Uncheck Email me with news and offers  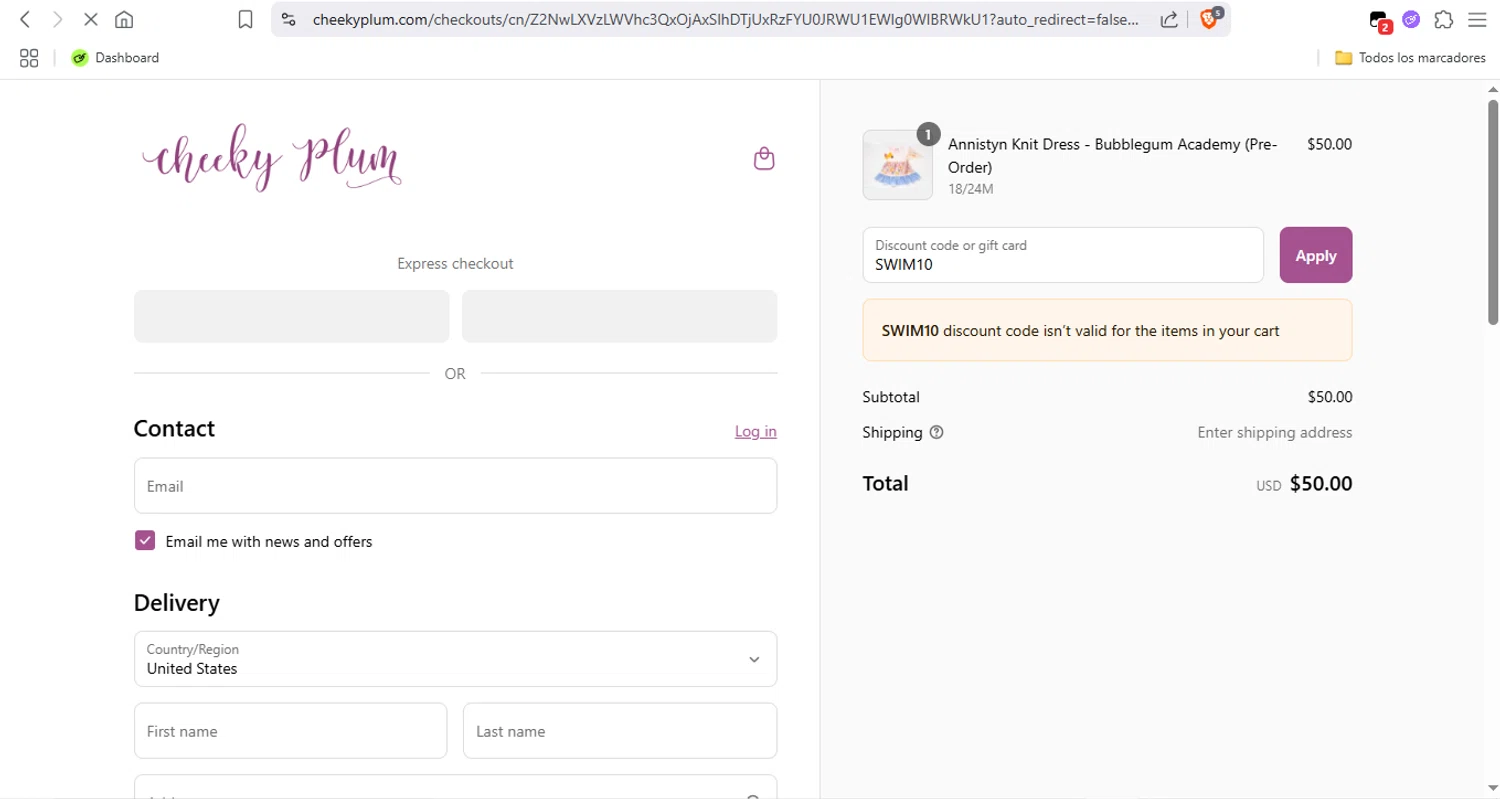pyautogui.click(x=145, y=541)
